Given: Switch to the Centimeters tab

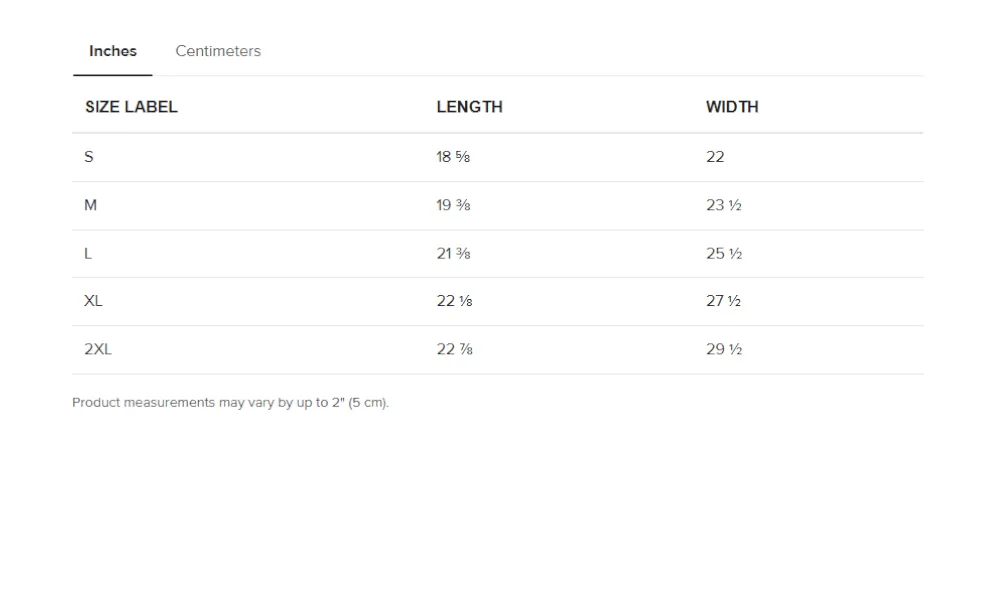Looking at the screenshot, I should pyautogui.click(x=218, y=51).
